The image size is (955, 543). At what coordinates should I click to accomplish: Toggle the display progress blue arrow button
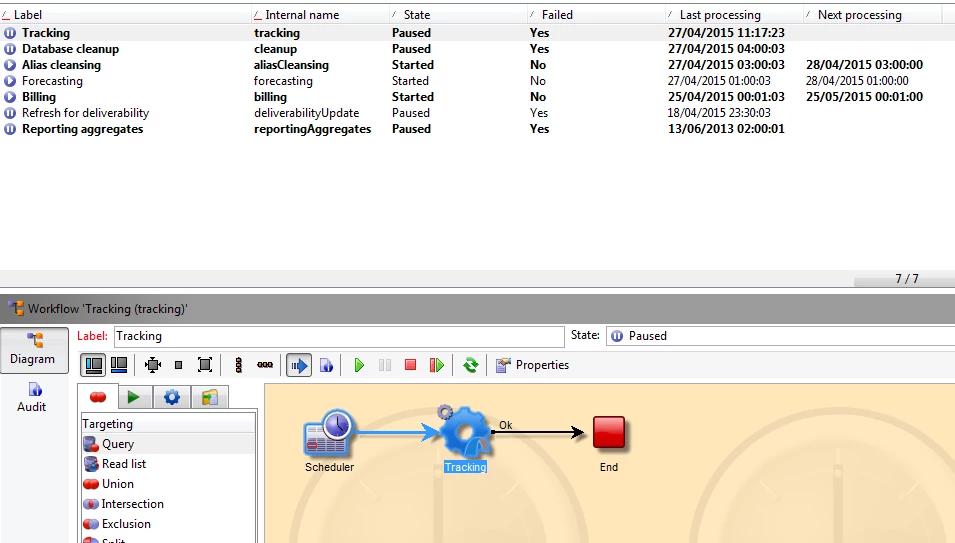pos(299,365)
